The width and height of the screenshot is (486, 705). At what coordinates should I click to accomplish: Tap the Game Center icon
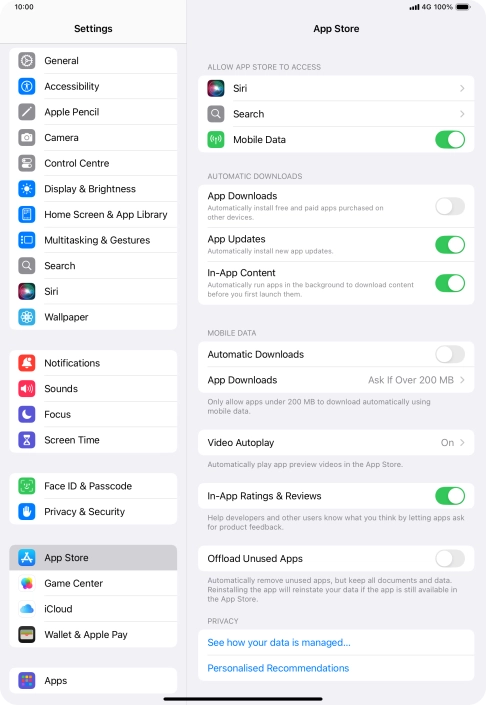(27, 583)
